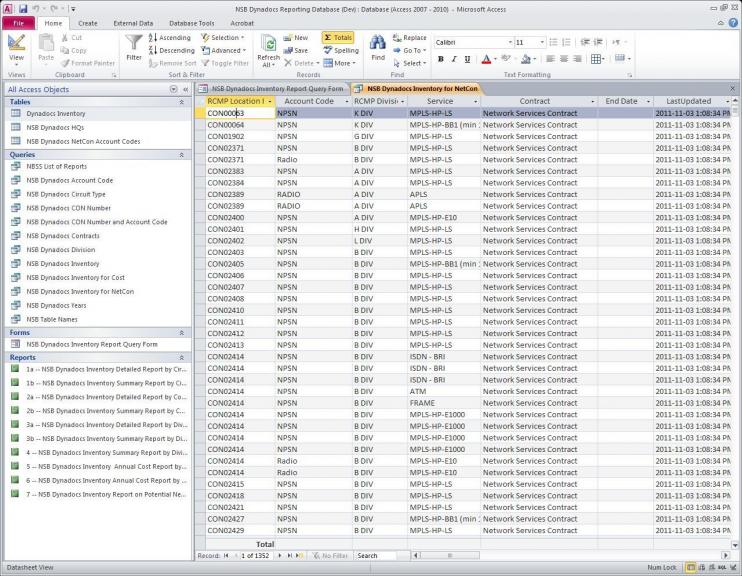Click Remove Sort

pyautogui.click(x=172, y=63)
